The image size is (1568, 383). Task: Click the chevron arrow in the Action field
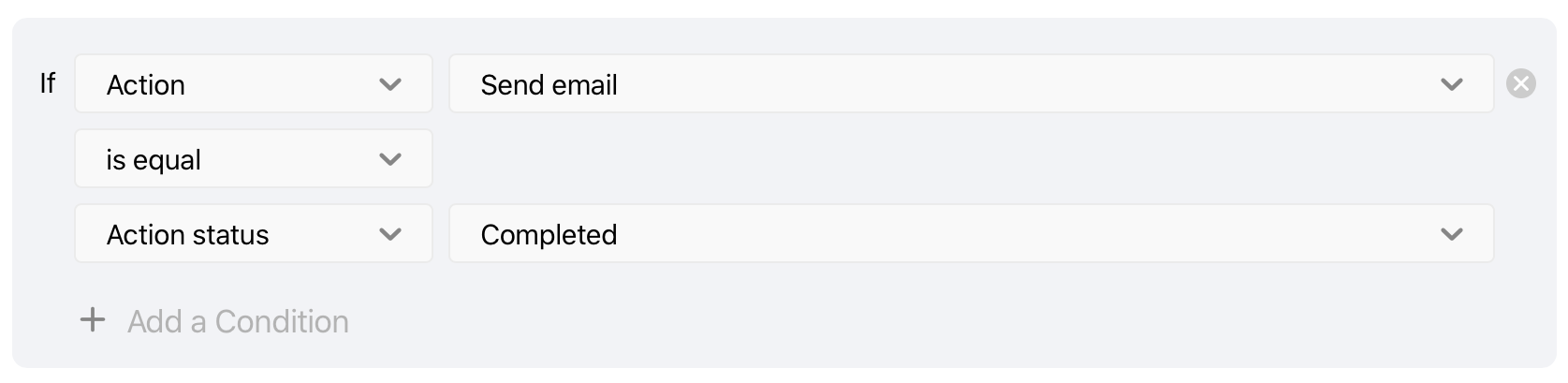[390, 84]
